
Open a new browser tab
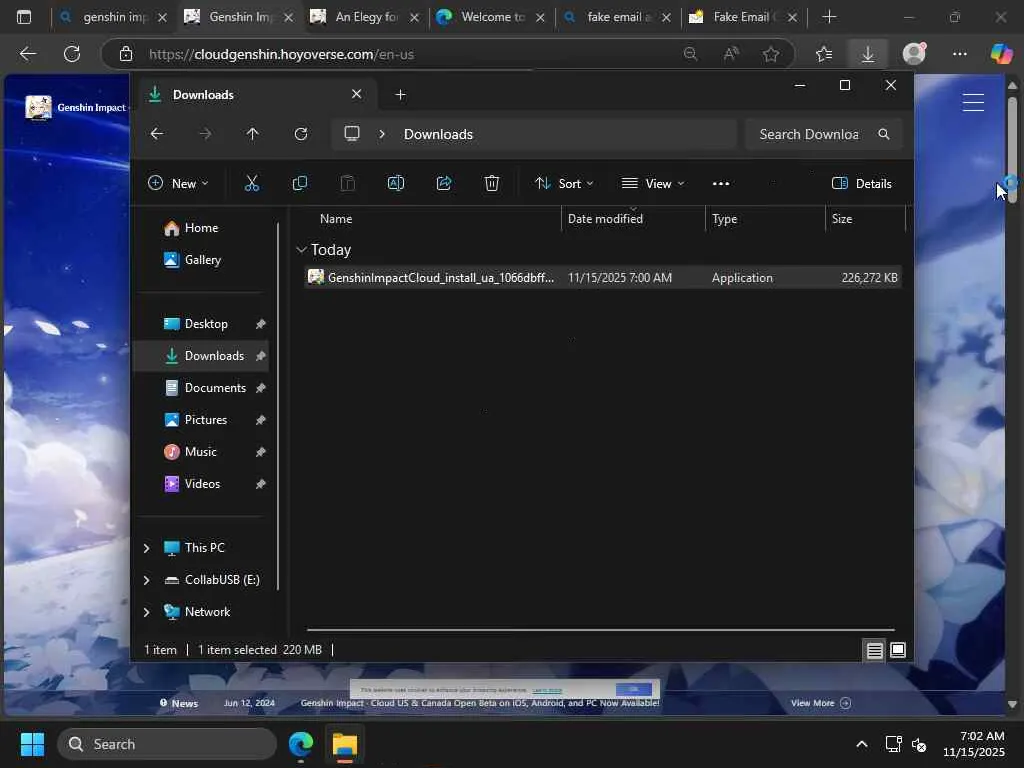tap(829, 17)
